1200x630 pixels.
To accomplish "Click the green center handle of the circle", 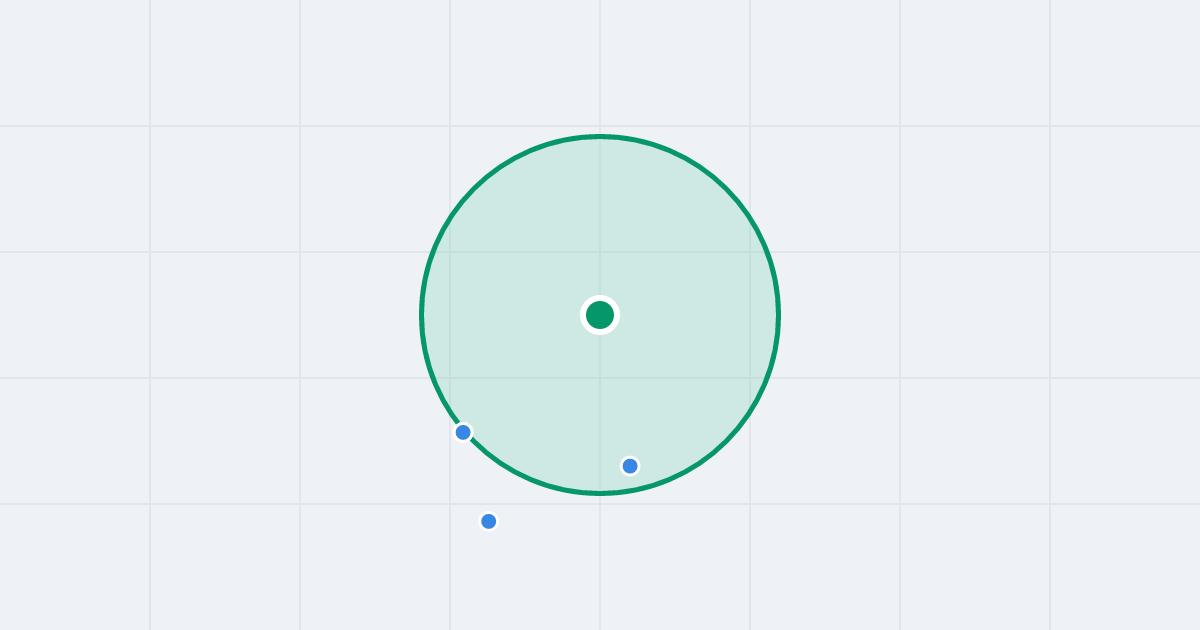I will tap(600, 315).
